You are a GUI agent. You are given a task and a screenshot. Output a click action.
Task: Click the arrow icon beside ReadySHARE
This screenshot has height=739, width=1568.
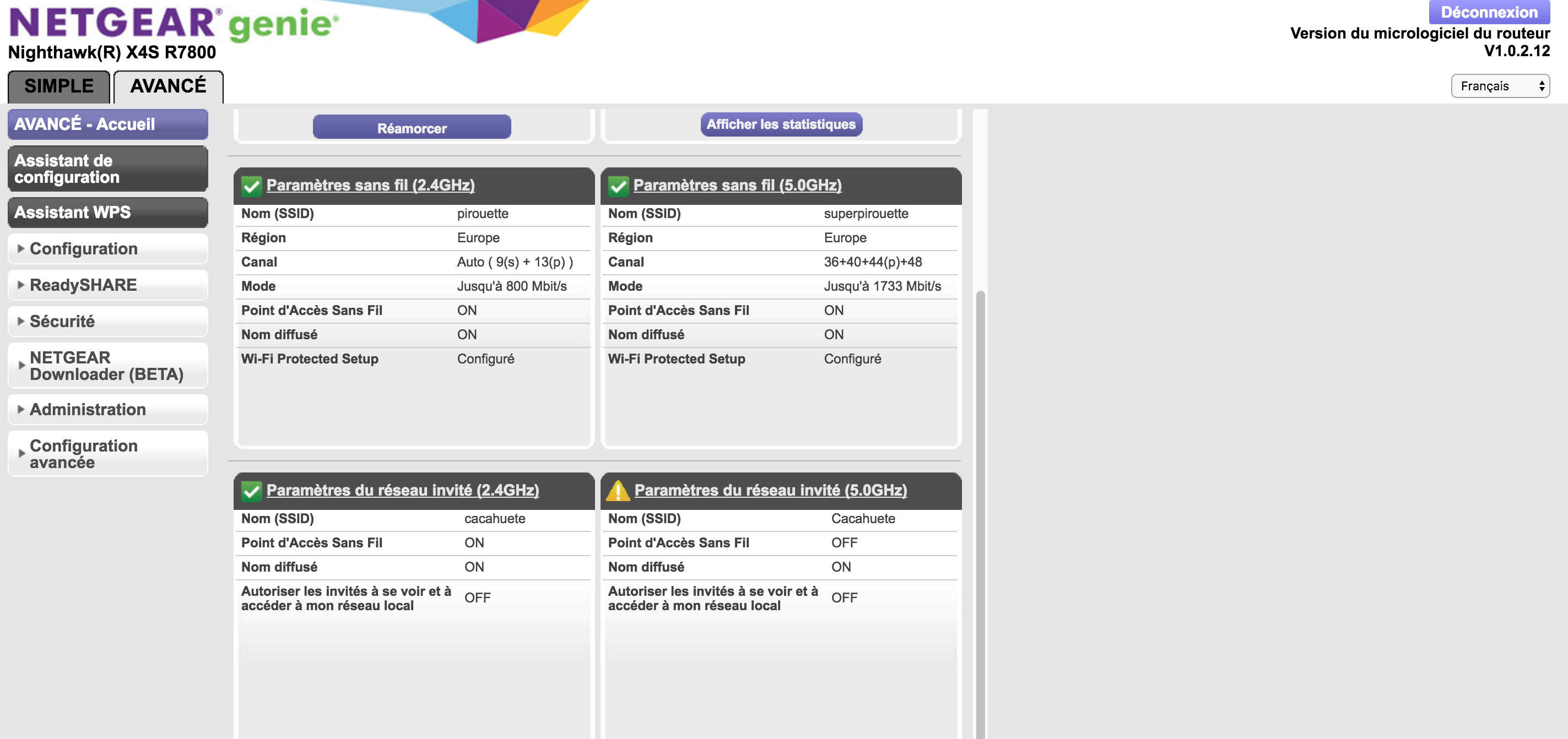point(21,285)
